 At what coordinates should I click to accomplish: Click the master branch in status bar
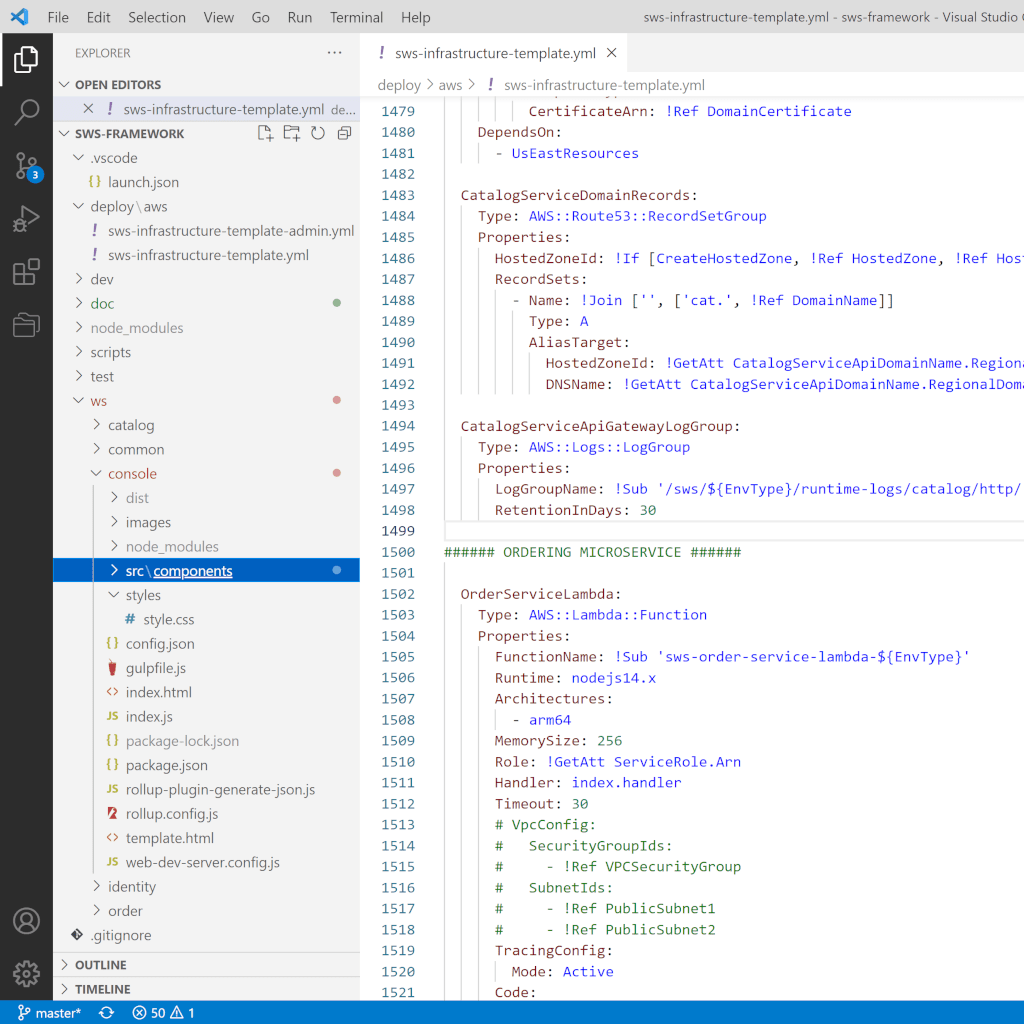tap(50, 1013)
